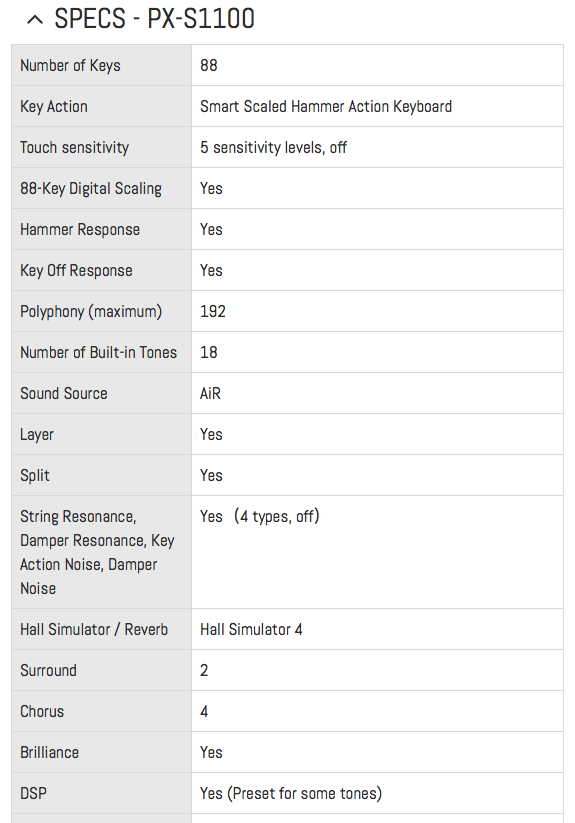This screenshot has width=575, height=823.
Task: Select the Polyphony maximum value 192
Action: [x=213, y=311]
